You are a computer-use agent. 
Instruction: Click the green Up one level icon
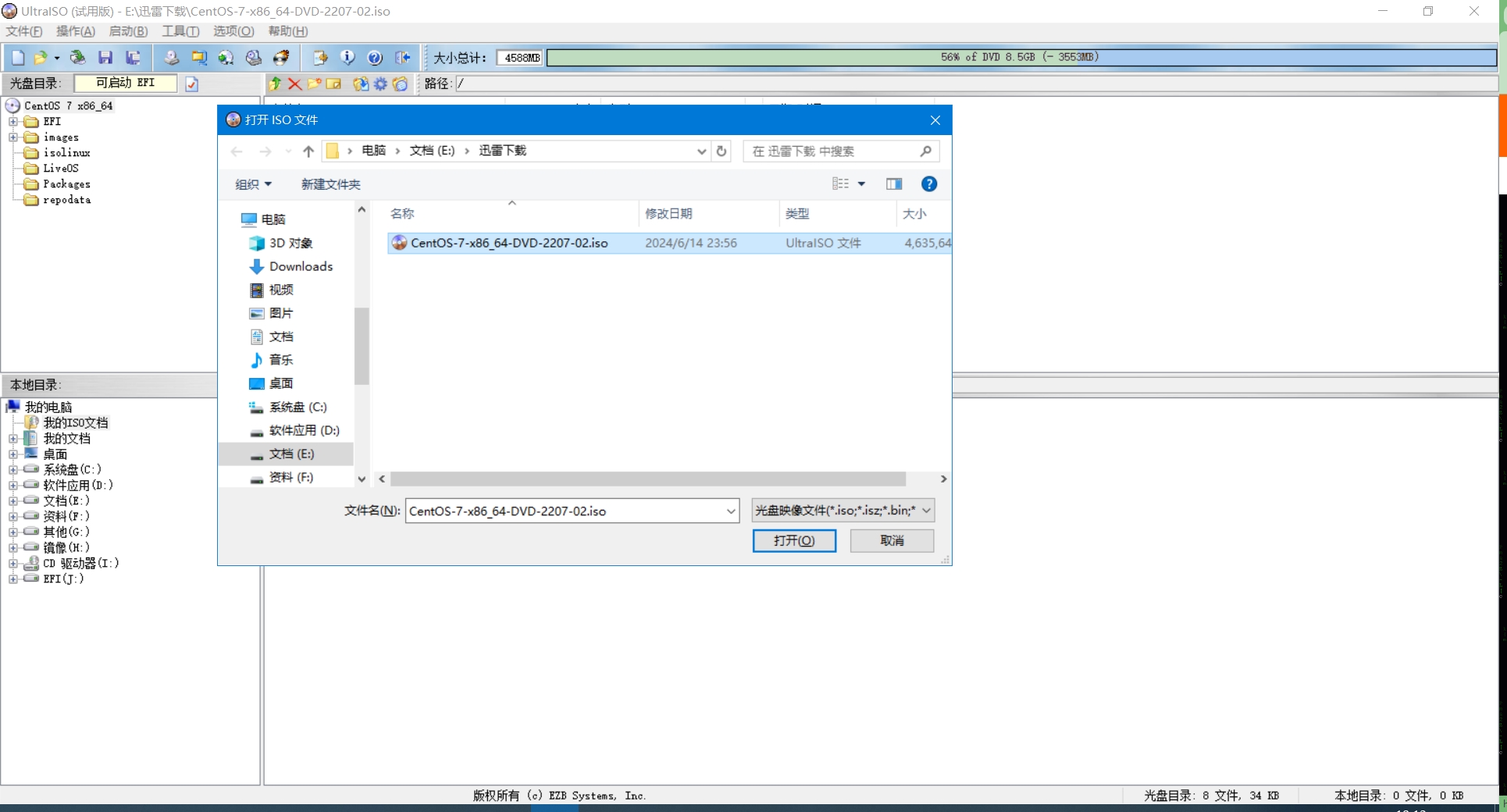(275, 84)
